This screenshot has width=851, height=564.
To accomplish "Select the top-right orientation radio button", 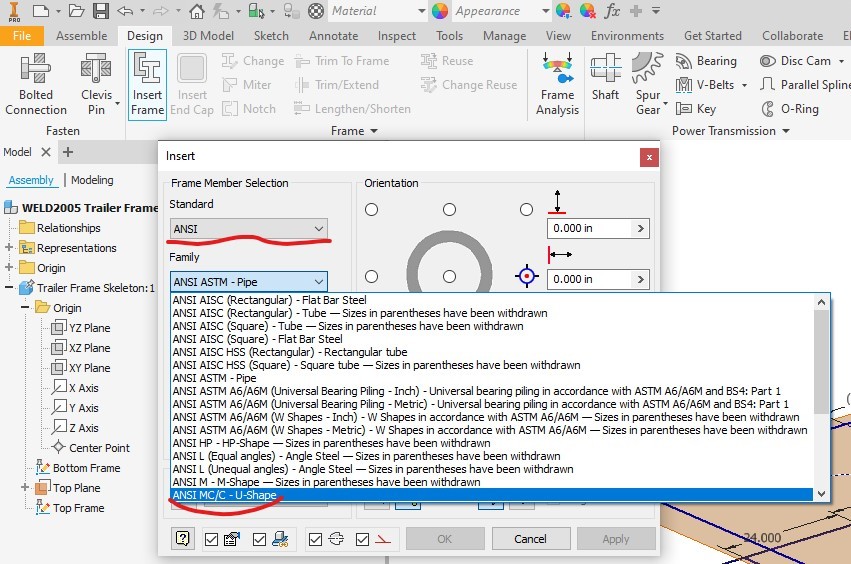I will [526, 210].
